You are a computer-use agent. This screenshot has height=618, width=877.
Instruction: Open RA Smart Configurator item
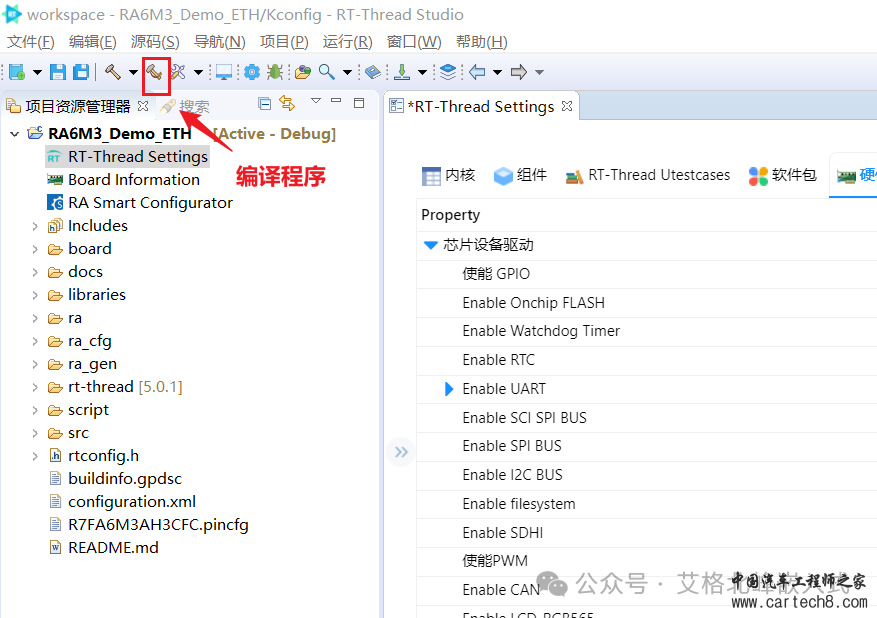click(140, 202)
